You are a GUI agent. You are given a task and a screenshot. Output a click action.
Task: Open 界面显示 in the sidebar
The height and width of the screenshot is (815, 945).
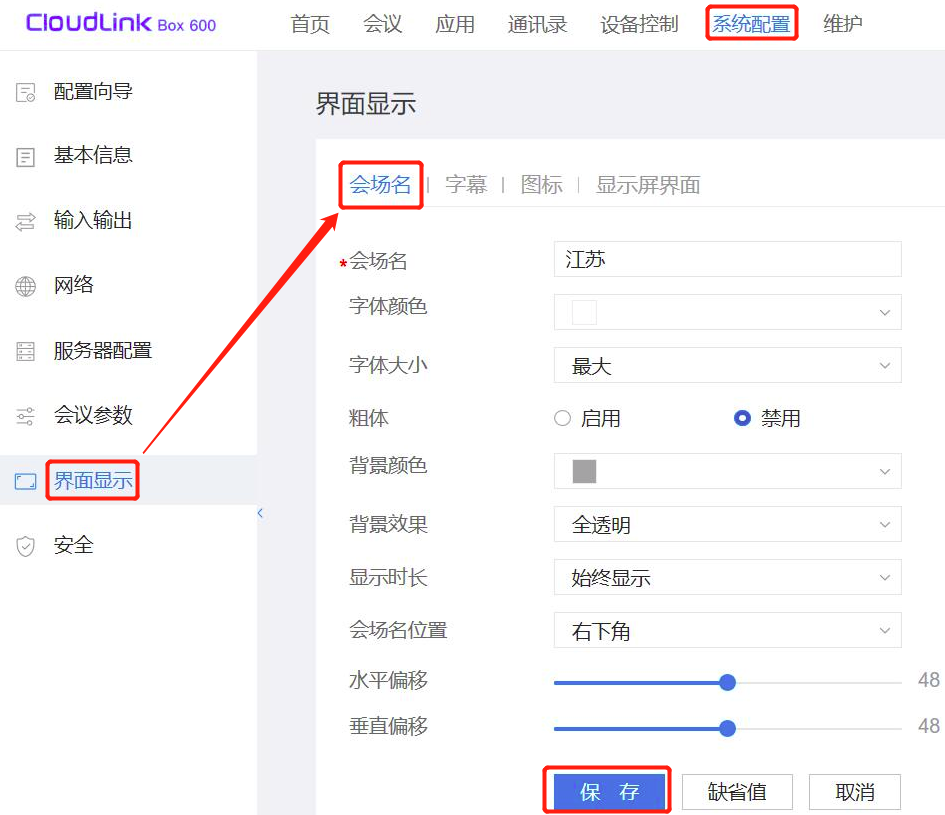click(x=93, y=480)
